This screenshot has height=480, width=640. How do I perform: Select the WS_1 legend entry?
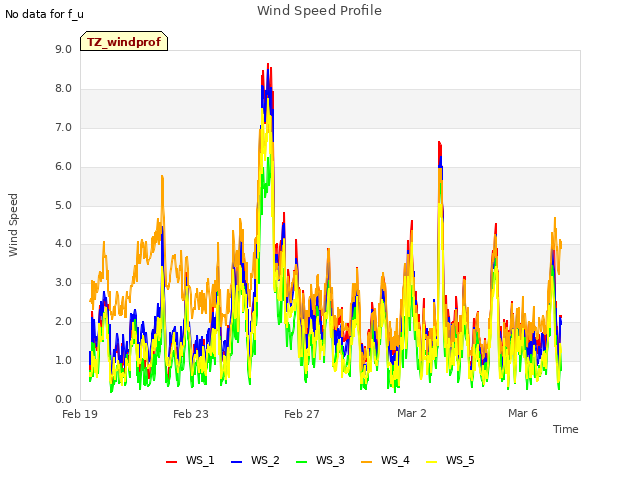coord(190,460)
